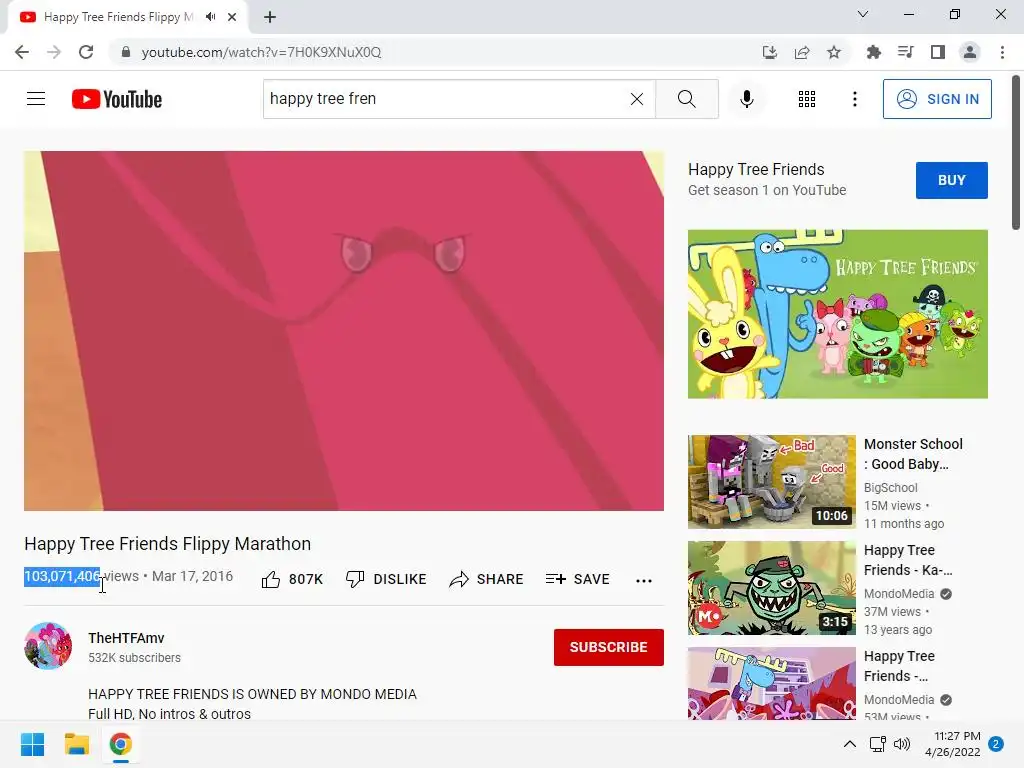This screenshot has height=768, width=1024.
Task: Open TheHTFAmv channel name link
Action: click(126, 638)
